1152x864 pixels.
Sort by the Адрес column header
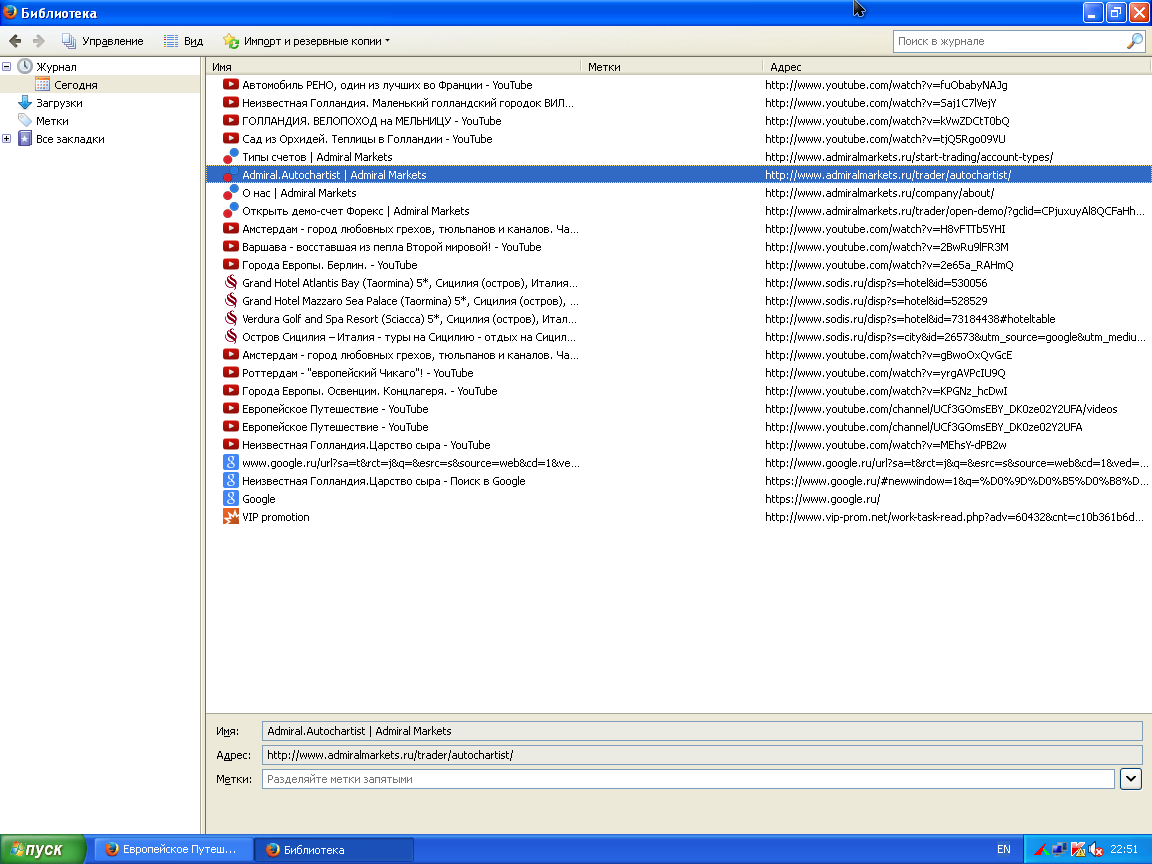pos(957,67)
